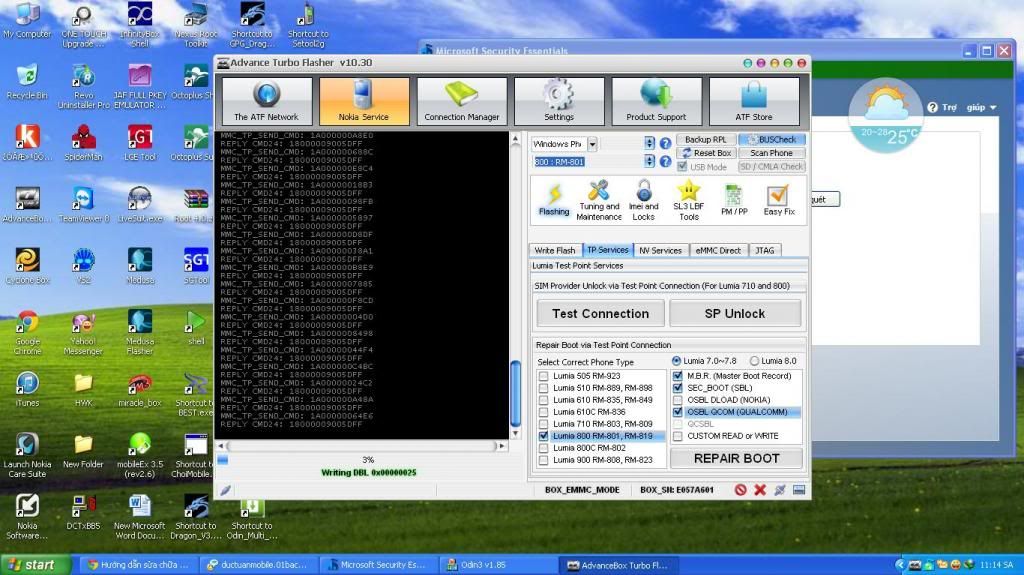
Task: Uncheck M.B.R. (Master Boot Record)
Action: point(677,376)
